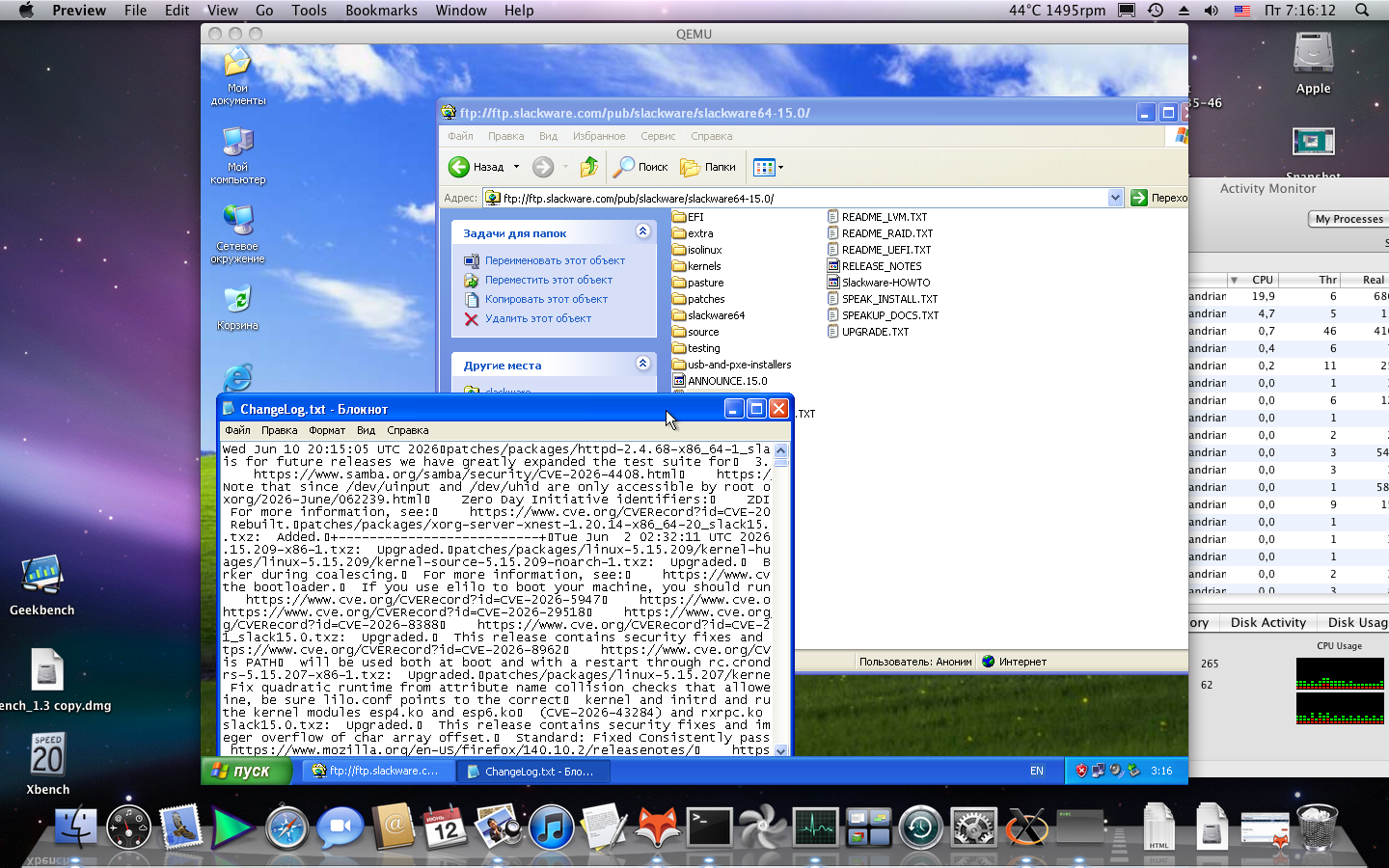Image resolution: width=1389 pixels, height=868 pixels.
Task: Select the README_LVM.TXT file
Action: click(877, 217)
